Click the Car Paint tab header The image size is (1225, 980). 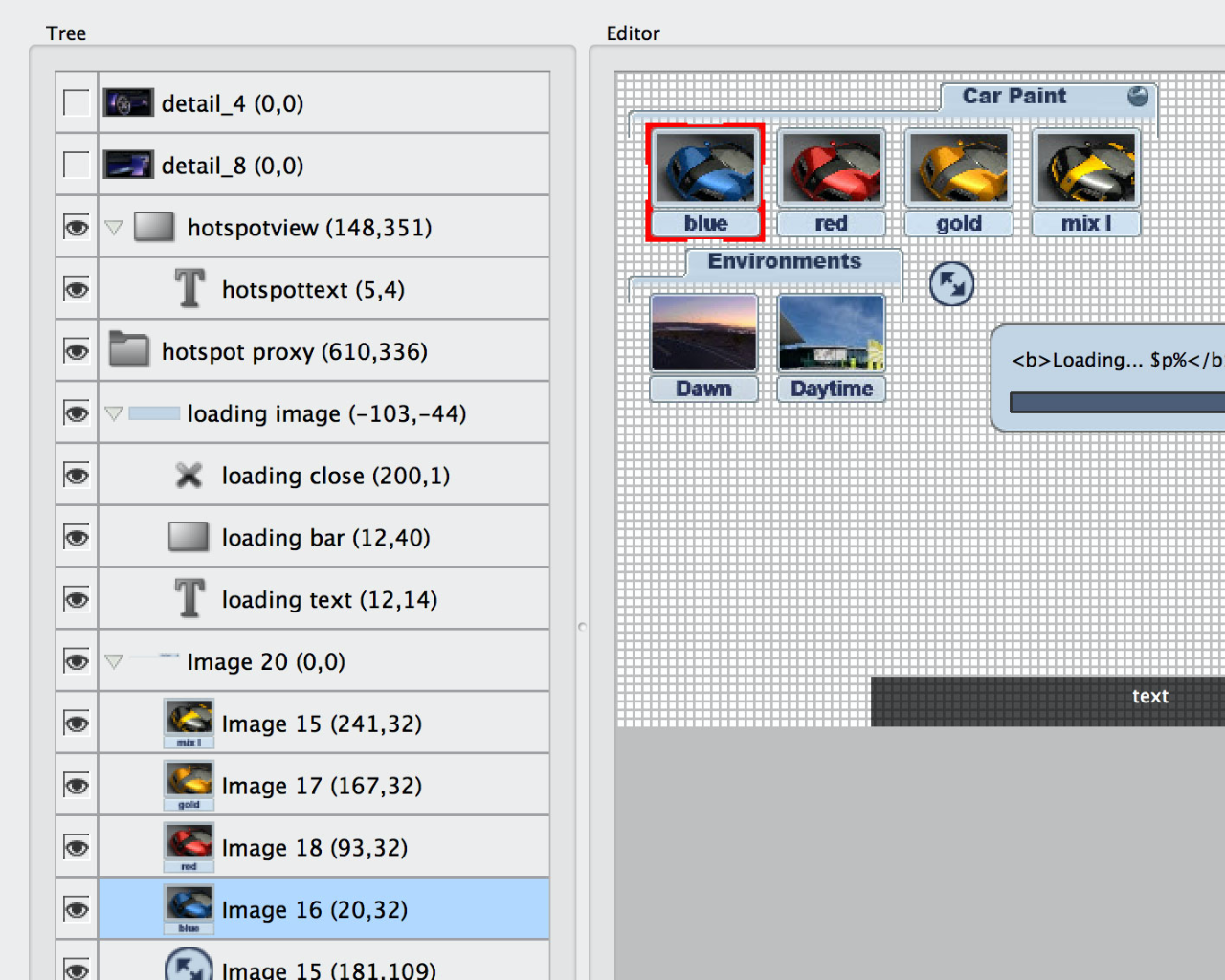(1013, 96)
